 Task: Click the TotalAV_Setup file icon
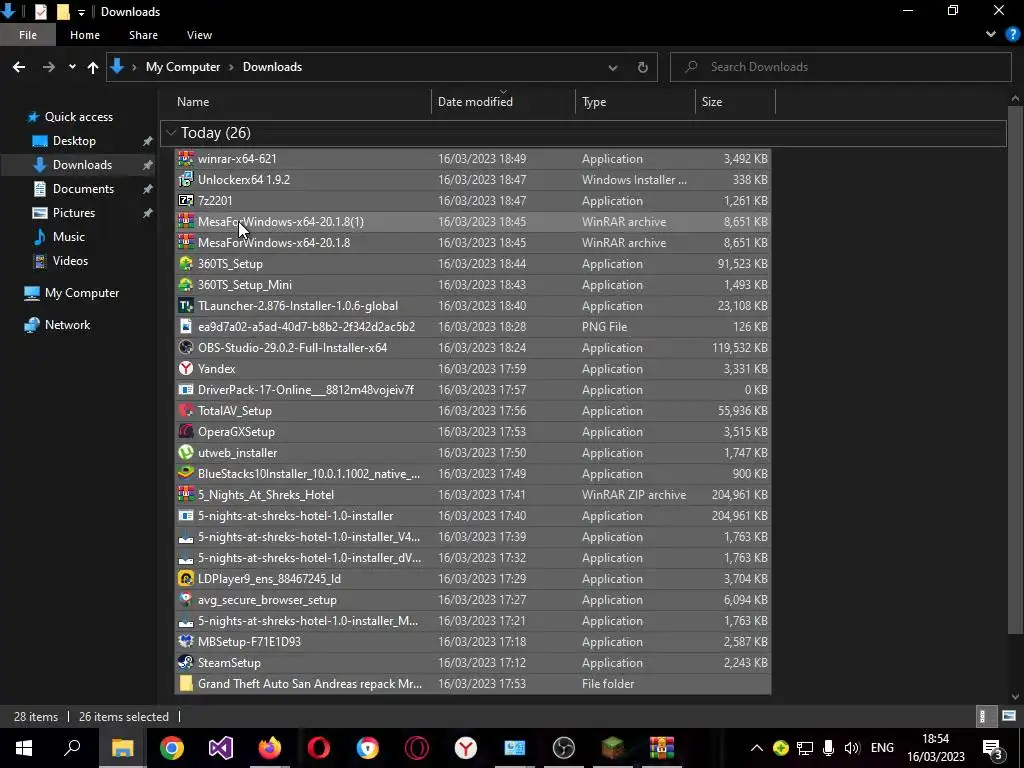click(186, 411)
